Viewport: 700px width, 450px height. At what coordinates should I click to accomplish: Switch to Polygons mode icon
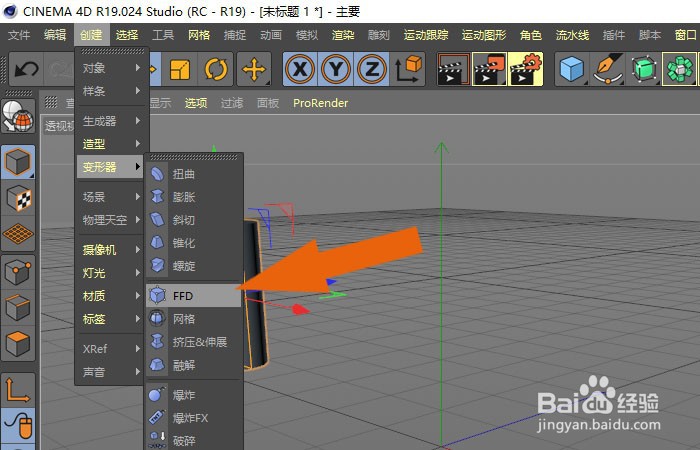point(18,344)
